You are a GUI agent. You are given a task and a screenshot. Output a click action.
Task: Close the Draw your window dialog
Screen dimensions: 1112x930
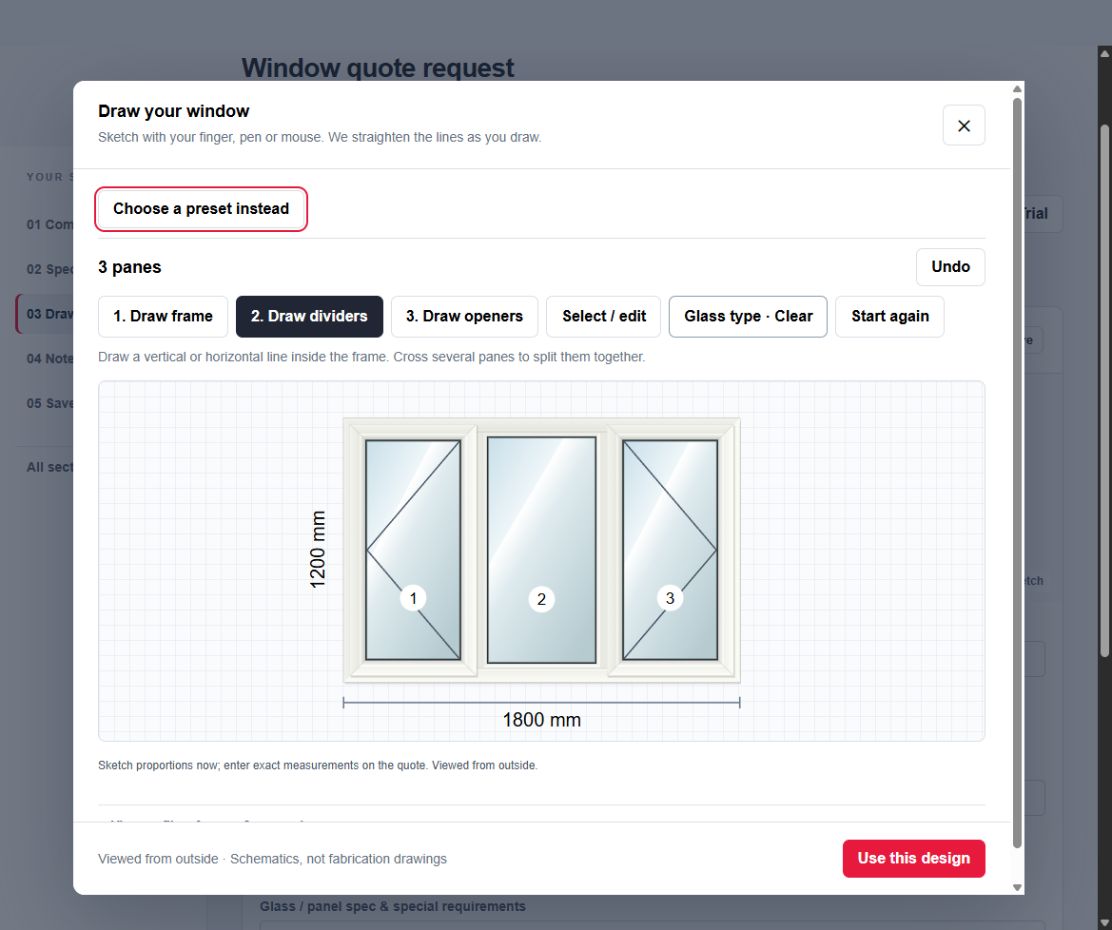[x=963, y=126]
